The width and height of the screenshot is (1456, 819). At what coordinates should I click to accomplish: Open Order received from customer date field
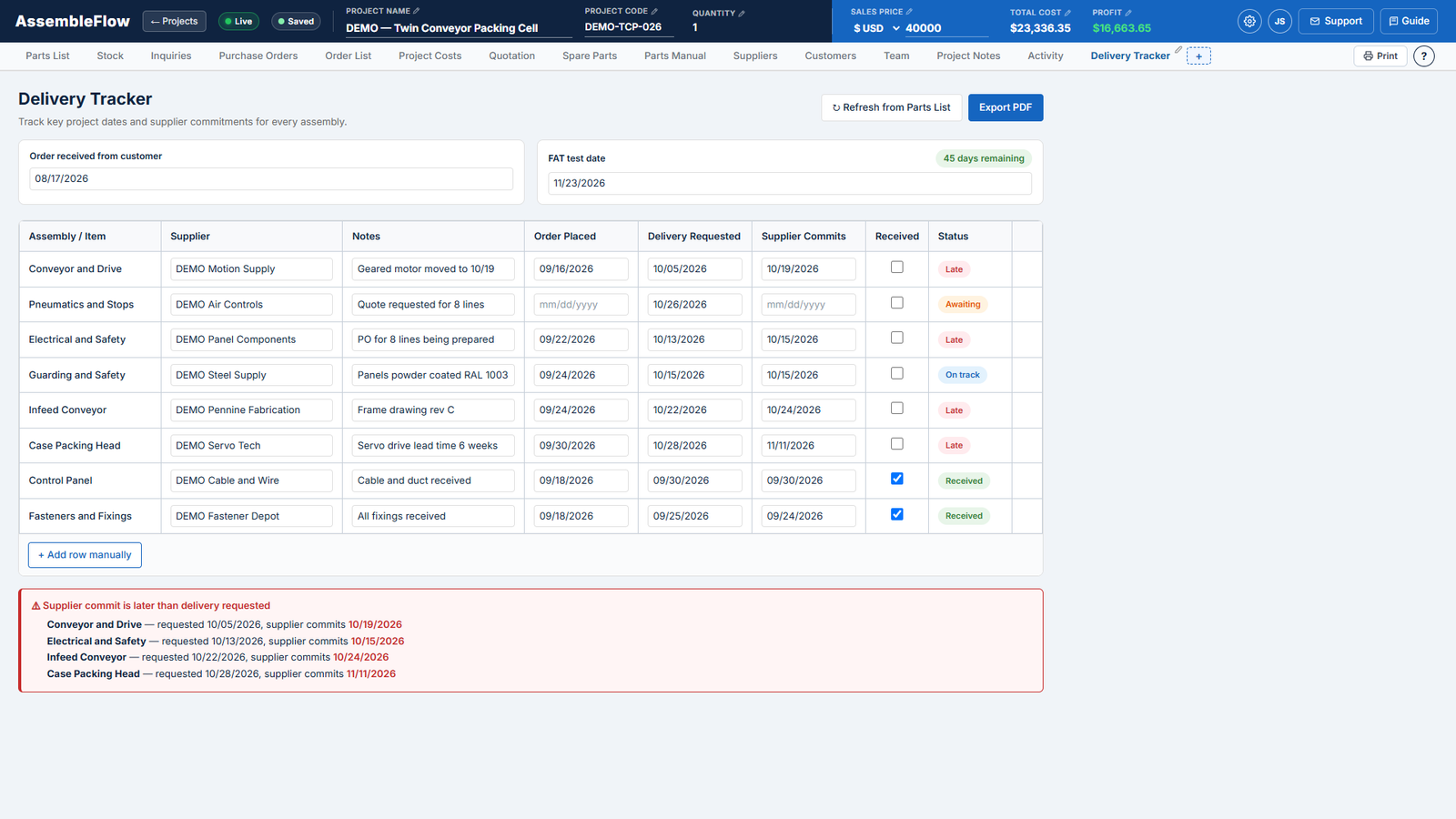pyautogui.click(x=271, y=178)
